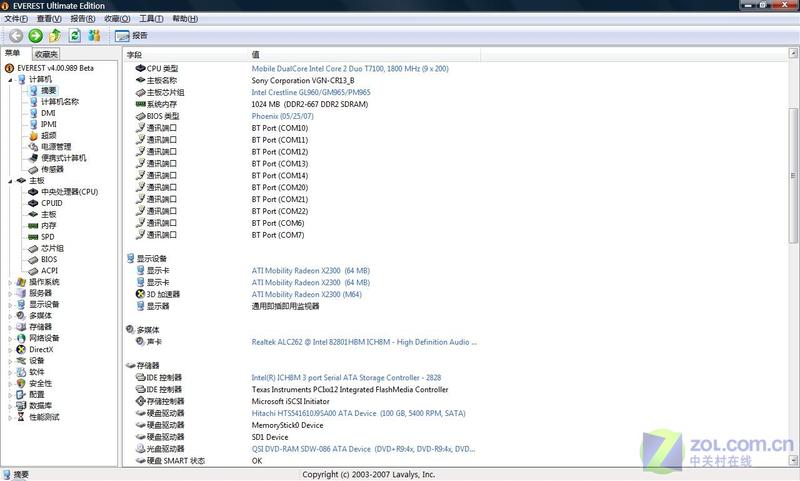Click the IPMI tree item icon
The height and width of the screenshot is (481, 800).
[33, 124]
